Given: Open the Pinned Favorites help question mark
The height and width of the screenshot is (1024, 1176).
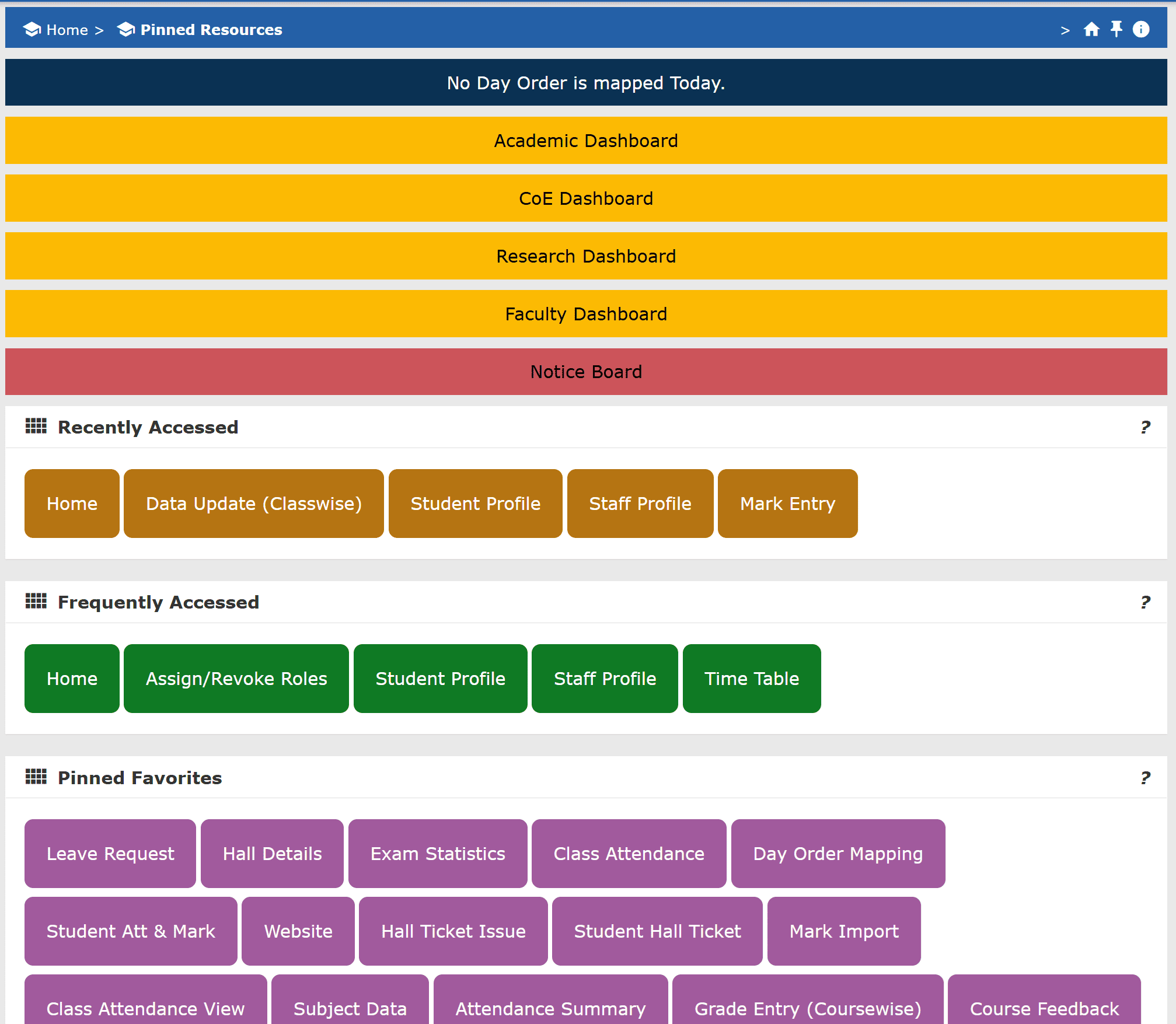Looking at the screenshot, I should (1145, 778).
